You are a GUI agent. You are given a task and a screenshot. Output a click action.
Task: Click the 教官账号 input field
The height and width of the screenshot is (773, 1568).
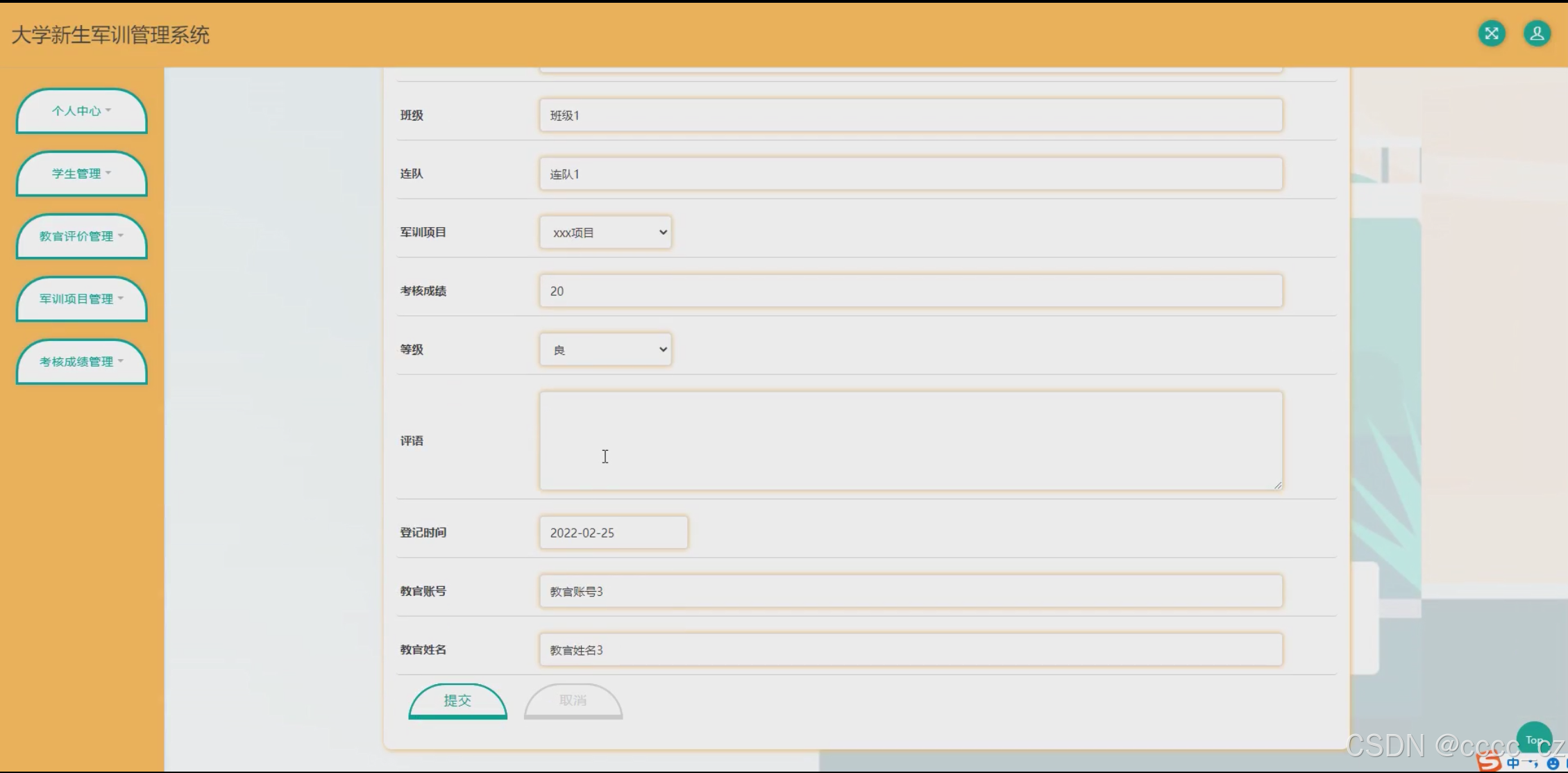tap(910, 591)
